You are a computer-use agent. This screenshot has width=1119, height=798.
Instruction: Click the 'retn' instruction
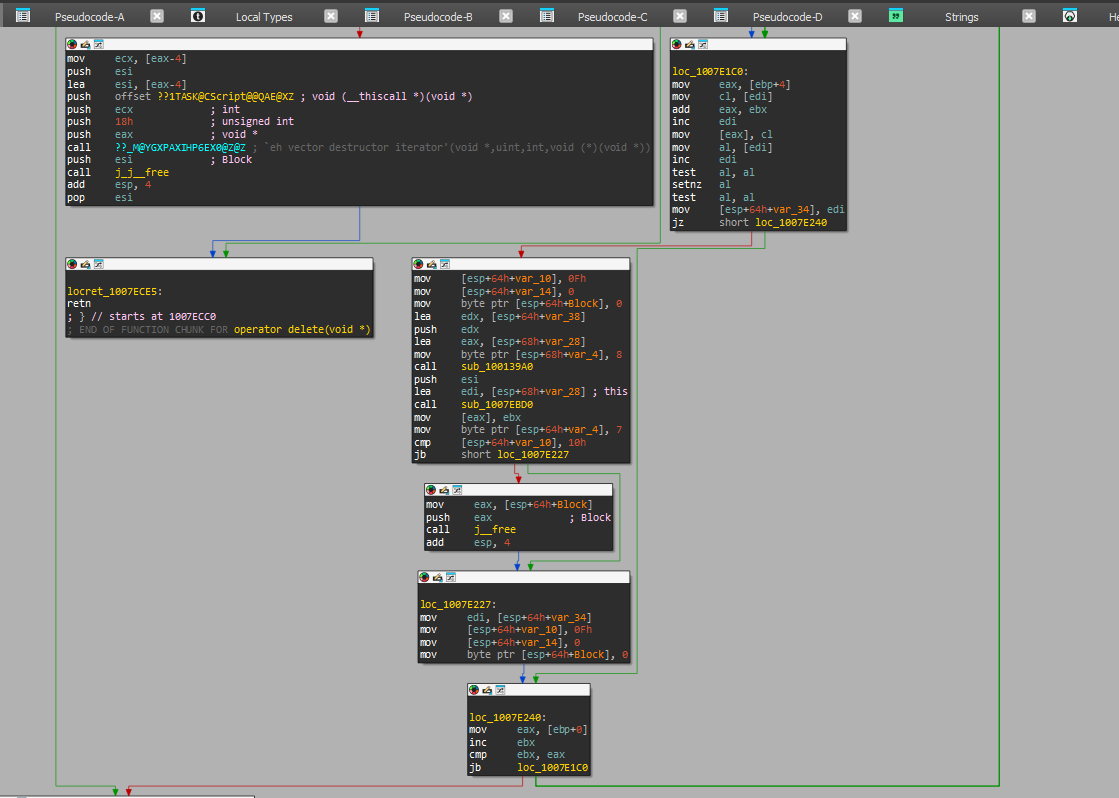coord(79,303)
